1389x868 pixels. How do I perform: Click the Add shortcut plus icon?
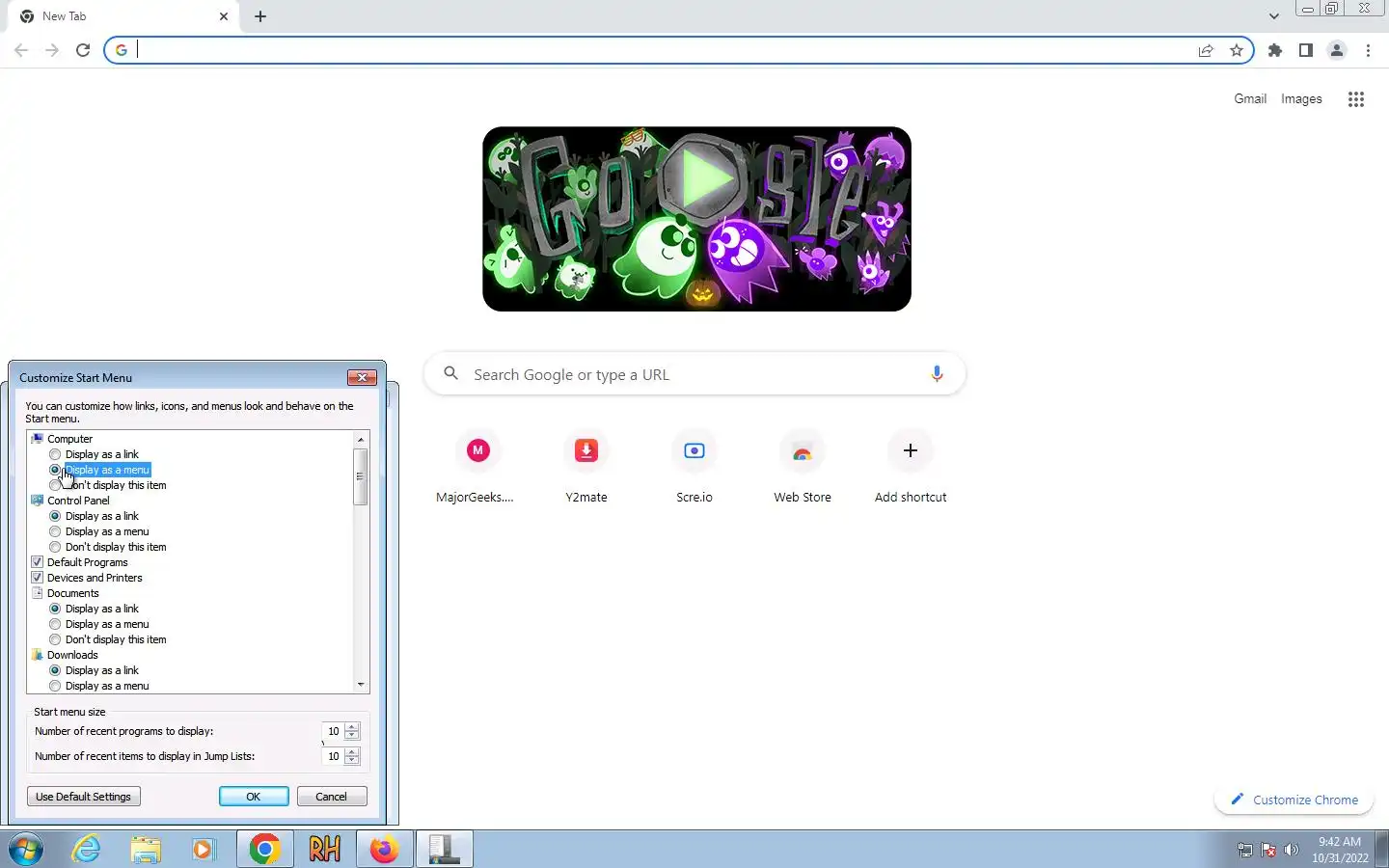click(x=911, y=450)
